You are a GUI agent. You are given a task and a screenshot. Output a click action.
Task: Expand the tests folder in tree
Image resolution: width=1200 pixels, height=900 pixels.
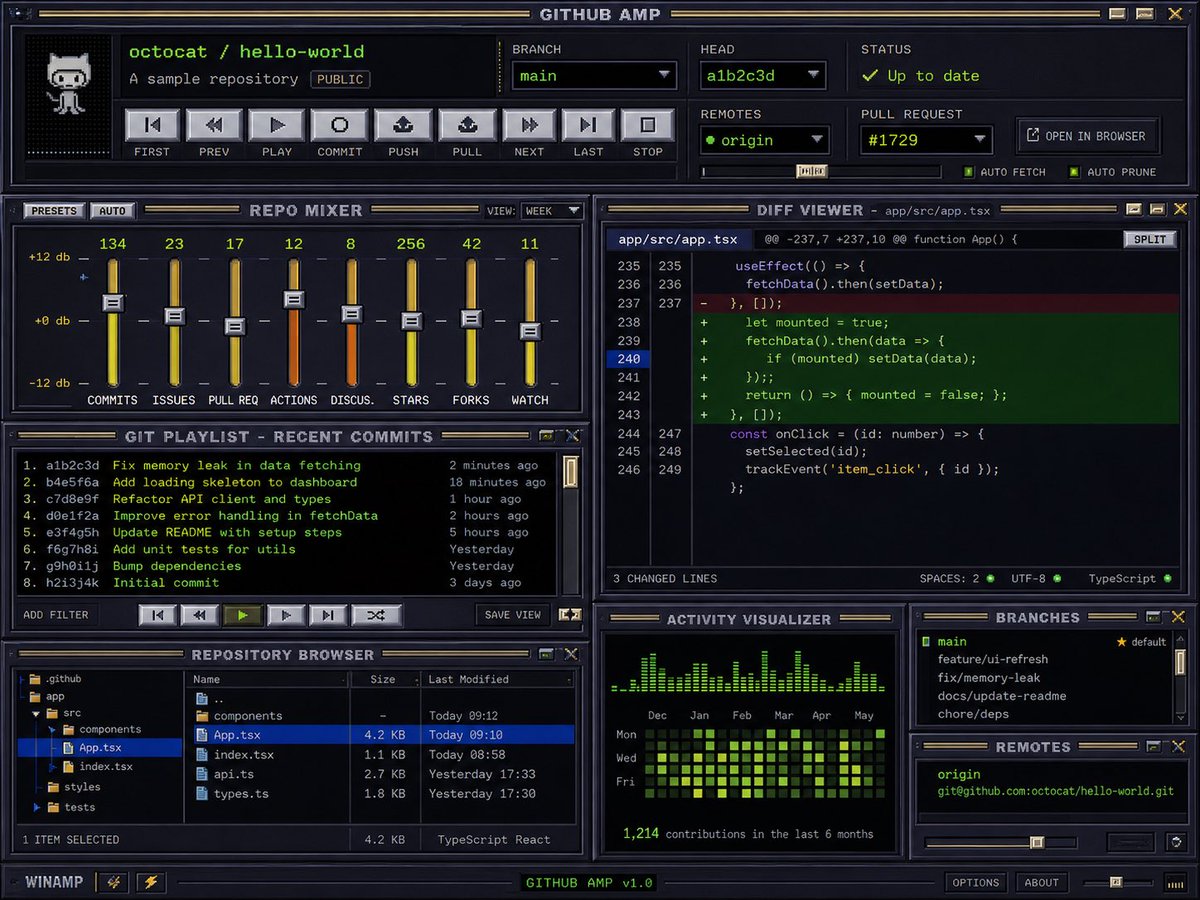pos(37,807)
